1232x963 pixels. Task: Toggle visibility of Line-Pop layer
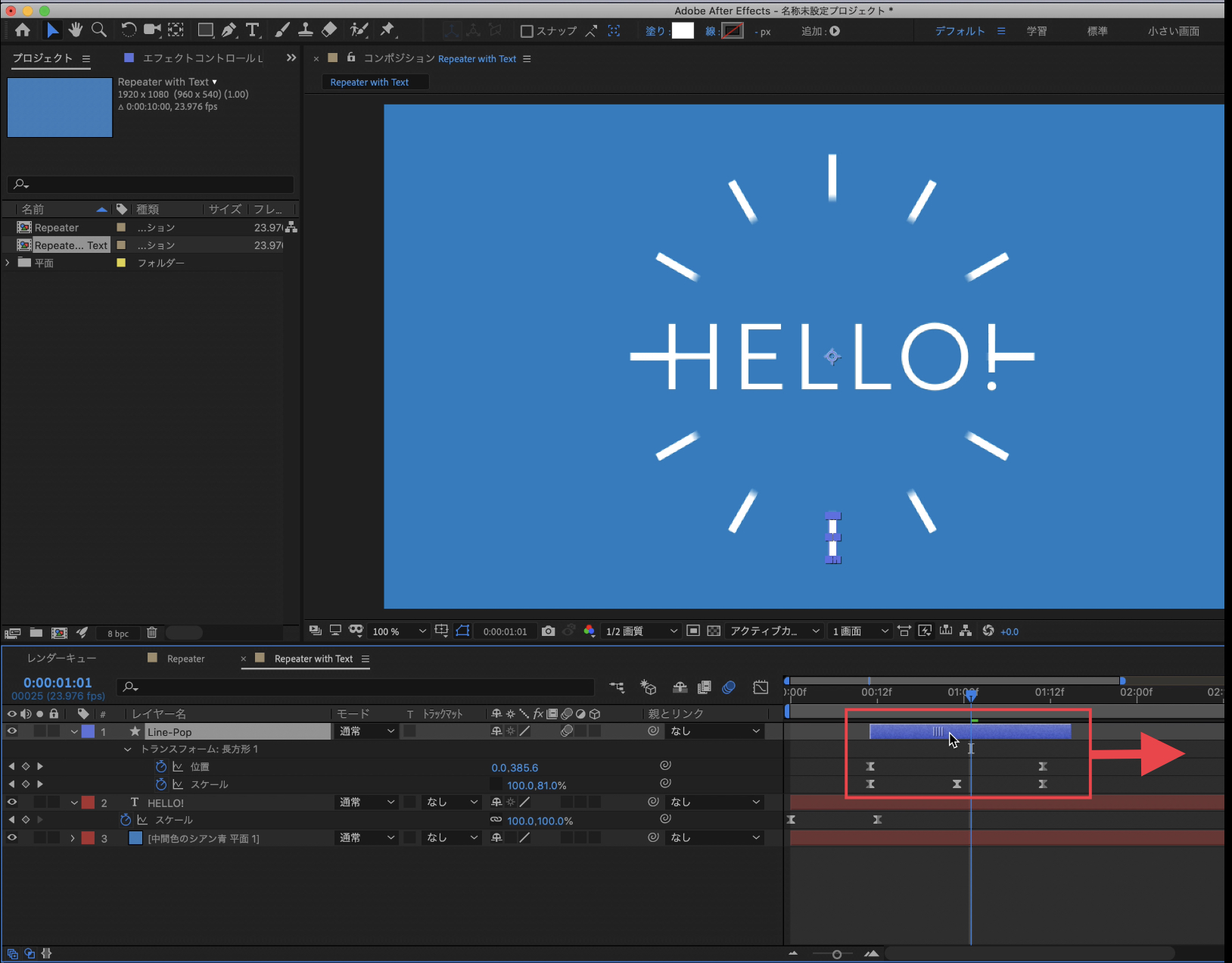pos(12,731)
